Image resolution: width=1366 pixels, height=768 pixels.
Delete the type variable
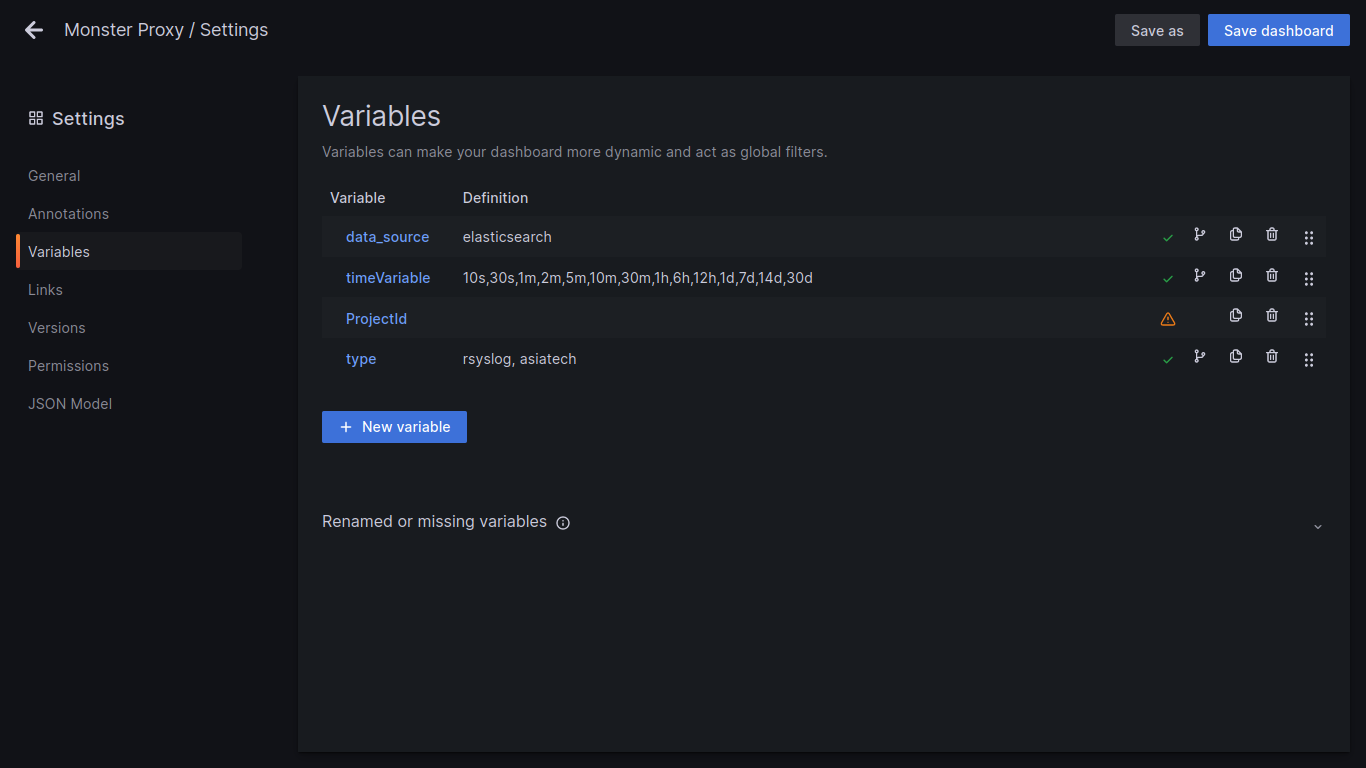click(x=1272, y=356)
